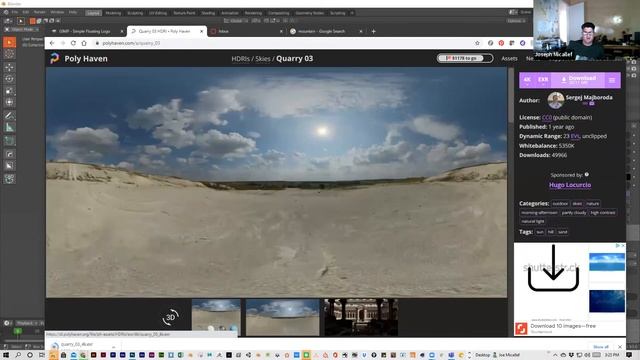Switch to the Adobe browser tab
The width and height of the screenshot is (640, 360).
click(246, 31)
